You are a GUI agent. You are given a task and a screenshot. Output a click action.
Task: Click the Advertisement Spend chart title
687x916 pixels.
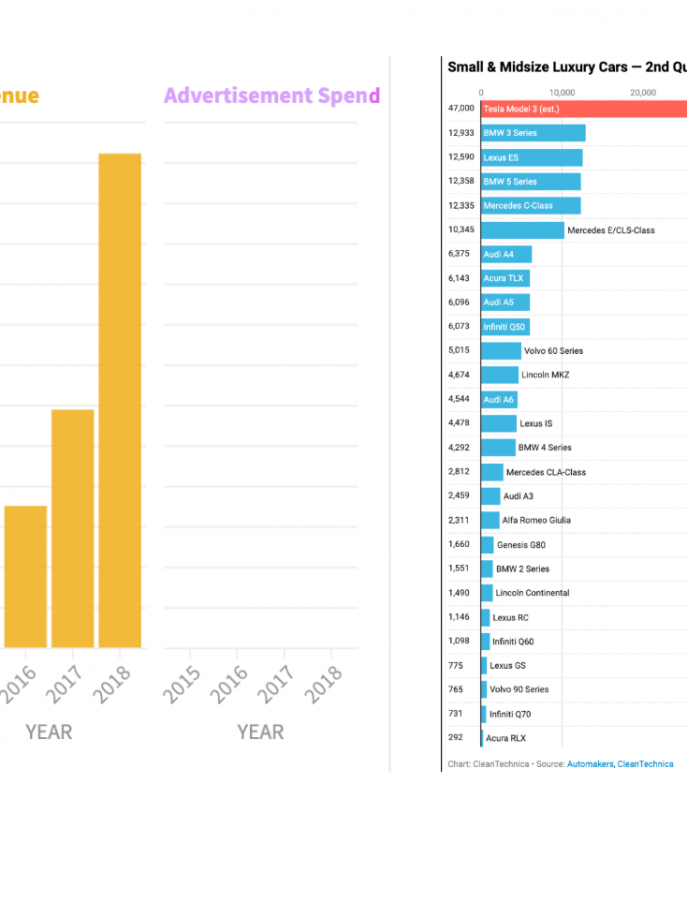click(272, 95)
